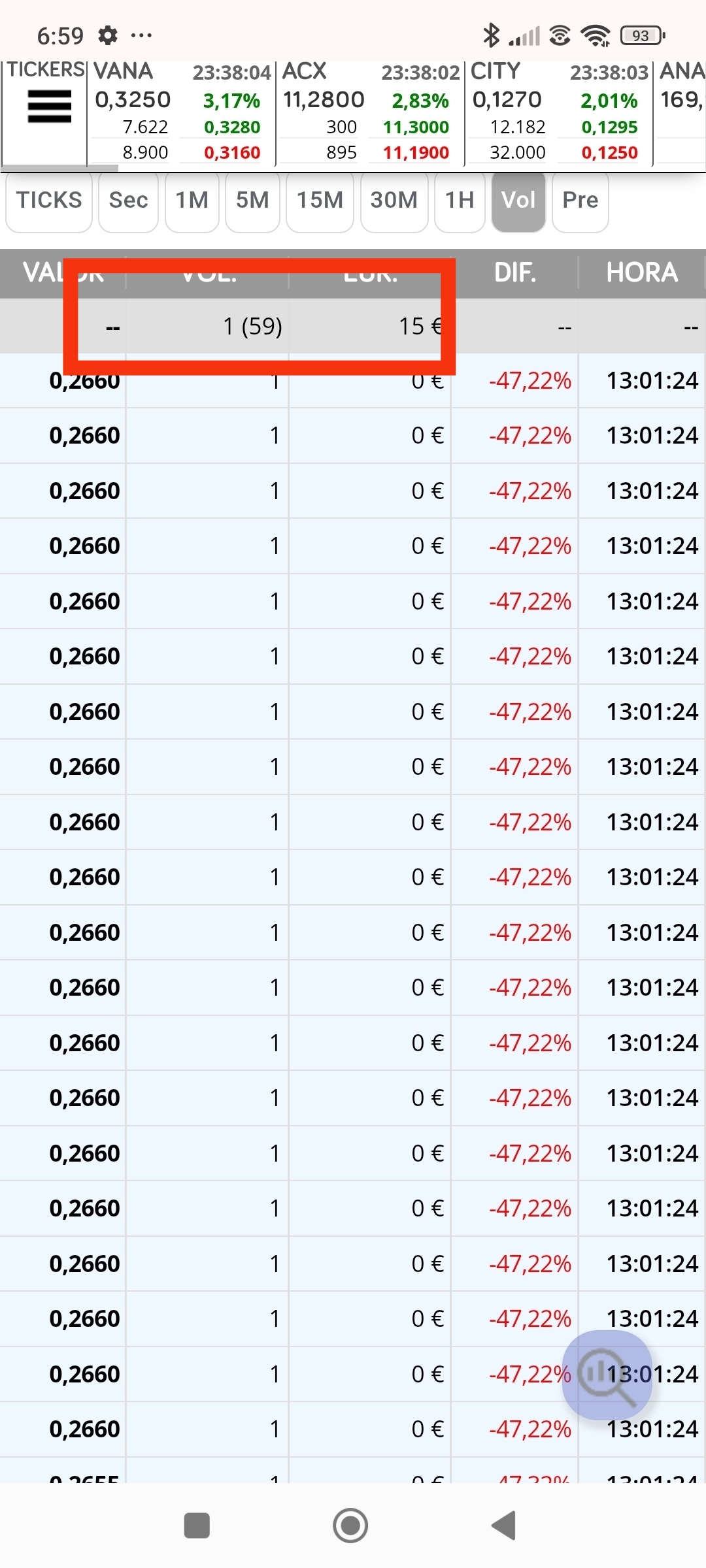Open the ACX ticker card
The image size is (706, 1568).
click(370, 112)
